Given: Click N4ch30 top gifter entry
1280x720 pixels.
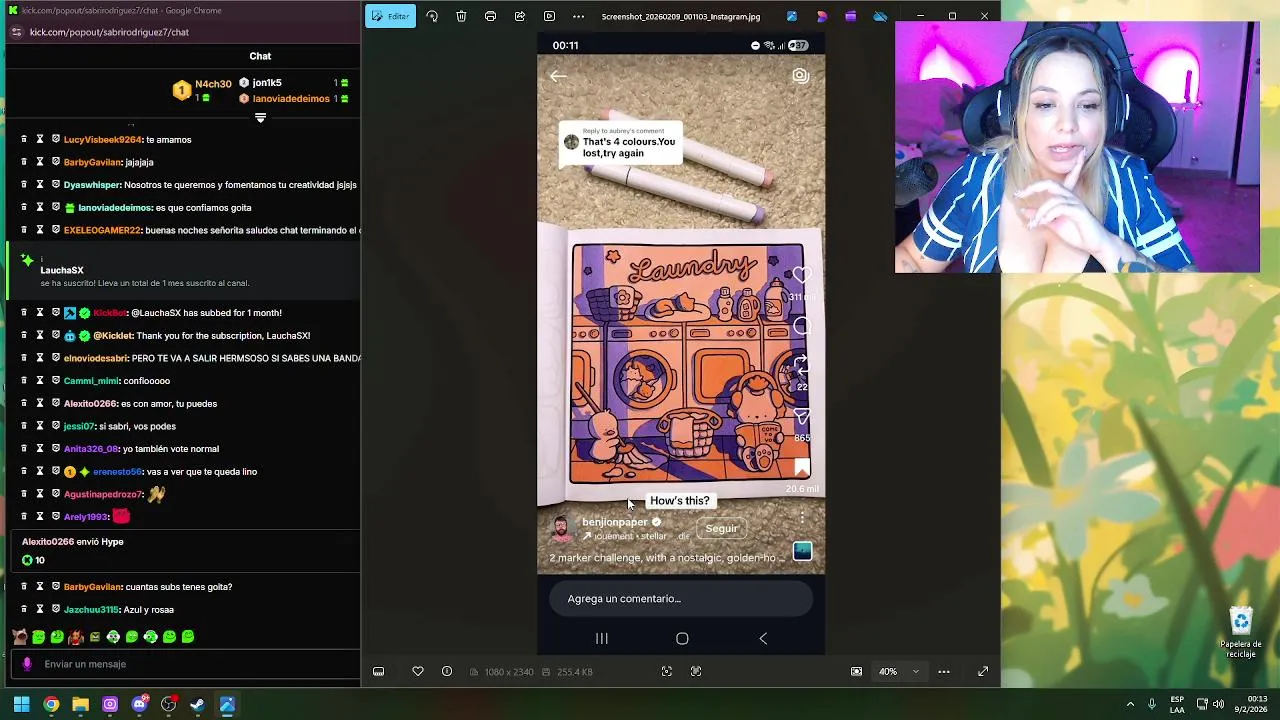Looking at the screenshot, I should pyautogui.click(x=203, y=91).
